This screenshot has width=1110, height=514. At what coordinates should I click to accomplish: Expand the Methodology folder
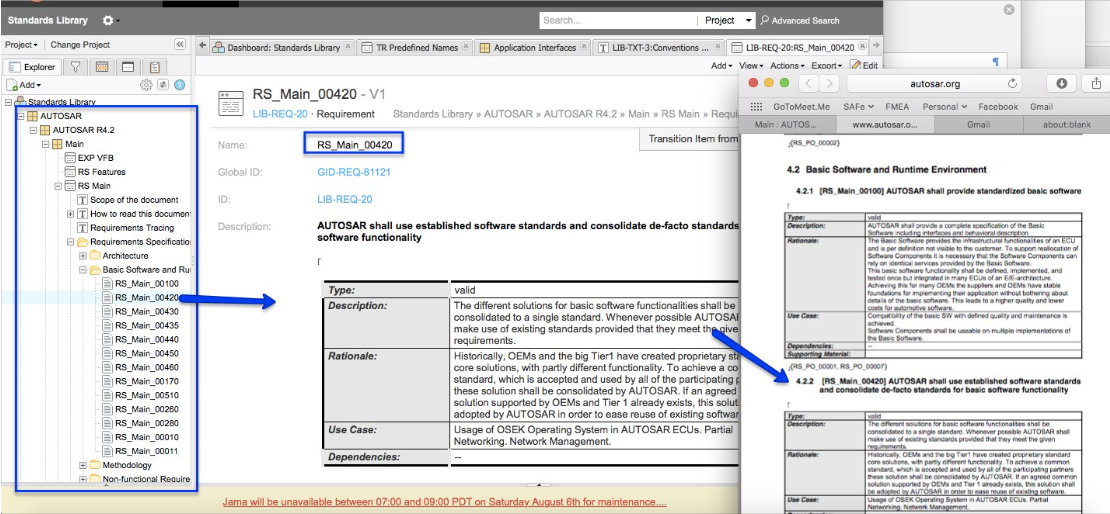click(x=83, y=465)
